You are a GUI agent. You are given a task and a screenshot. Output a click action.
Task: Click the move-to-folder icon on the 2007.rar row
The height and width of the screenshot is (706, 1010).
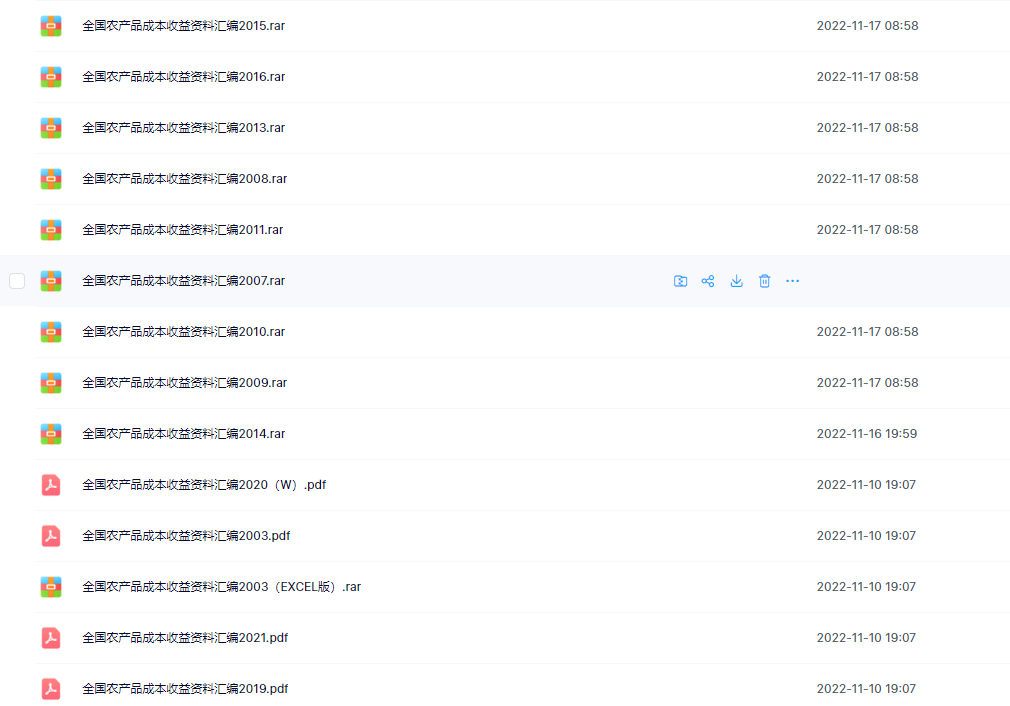click(x=680, y=281)
